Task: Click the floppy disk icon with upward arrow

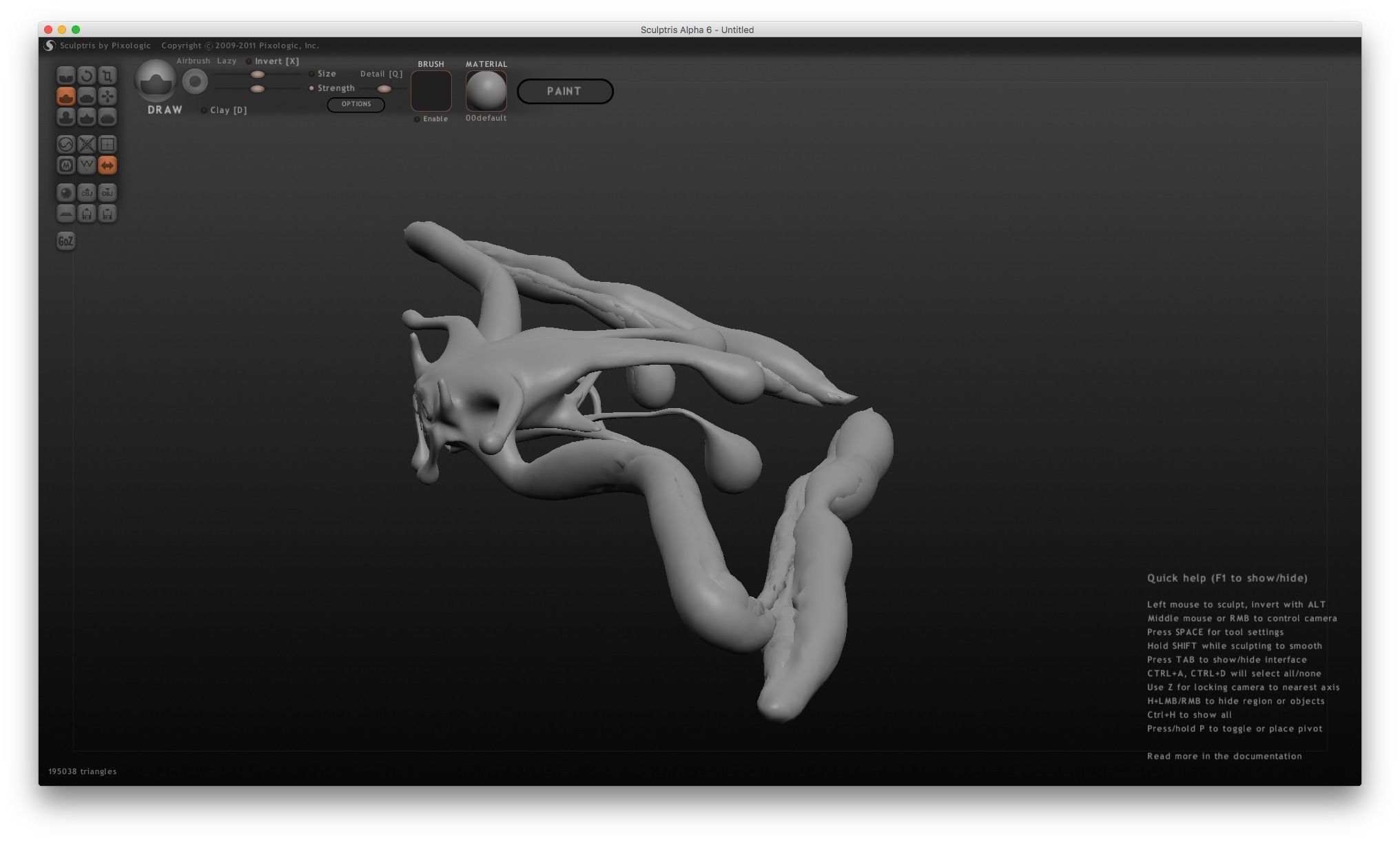Action: point(86,214)
